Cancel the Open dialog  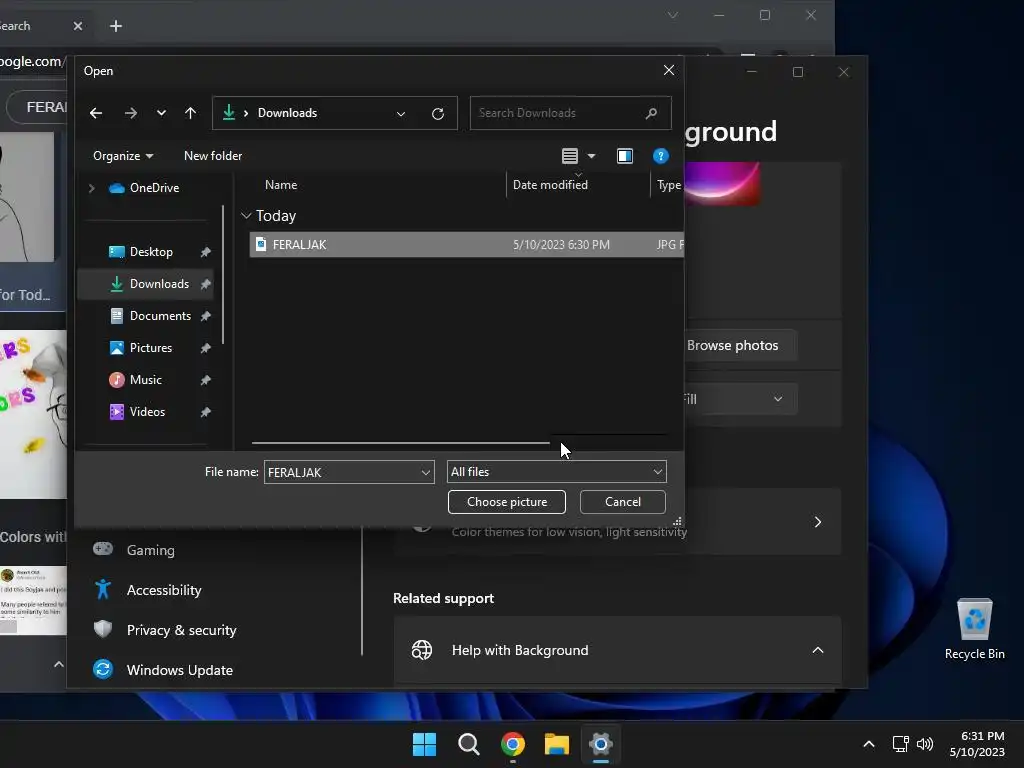point(622,502)
